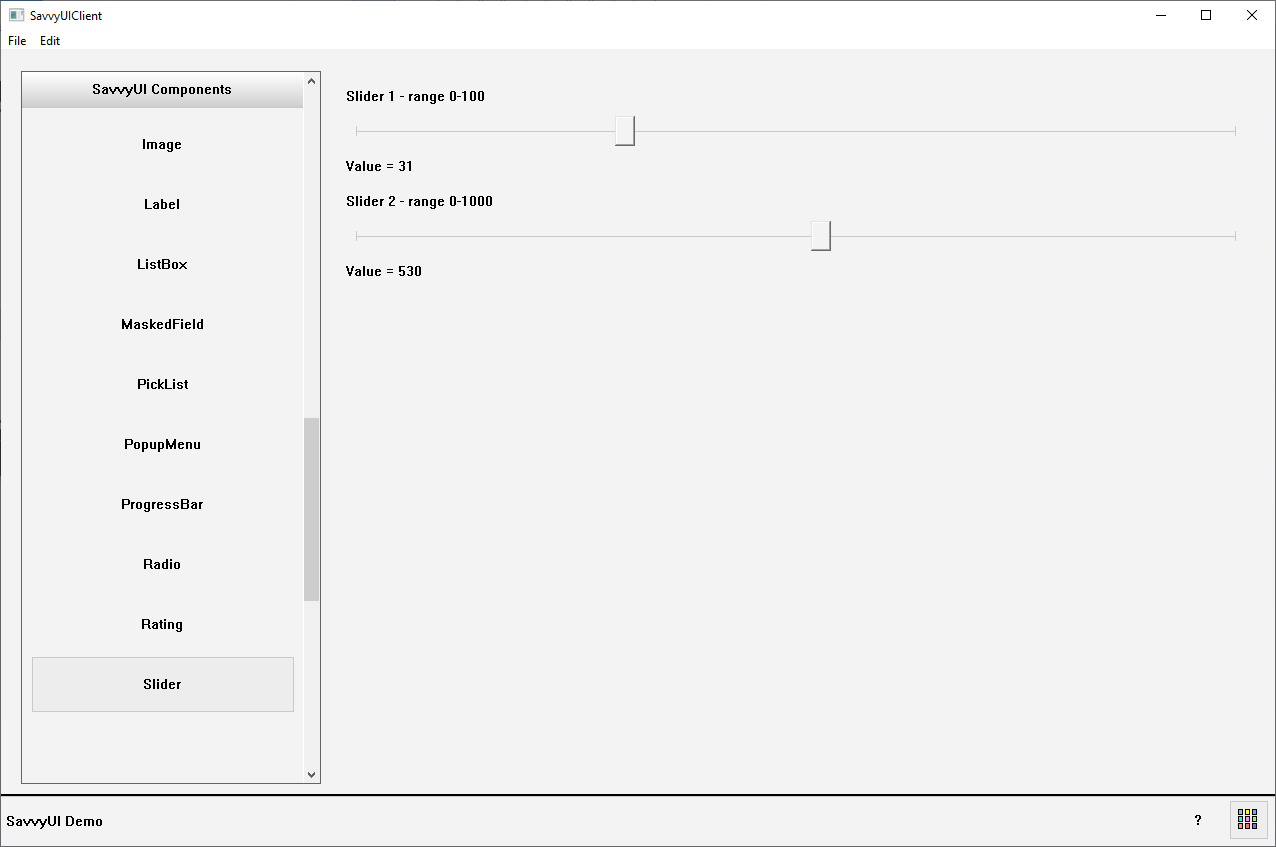Select the Label component button
The image size is (1276, 847).
[x=162, y=205]
